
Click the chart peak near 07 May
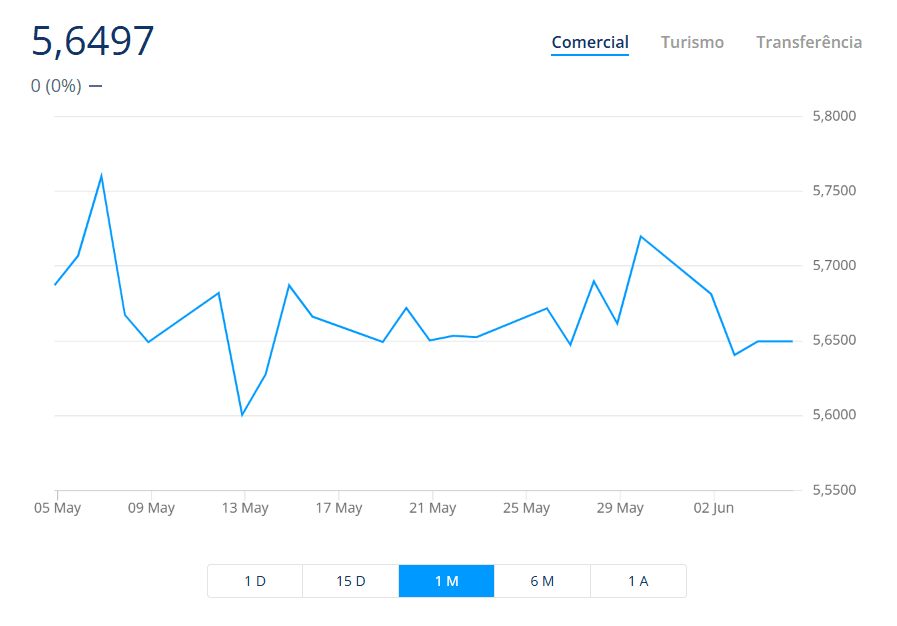[101, 175]
